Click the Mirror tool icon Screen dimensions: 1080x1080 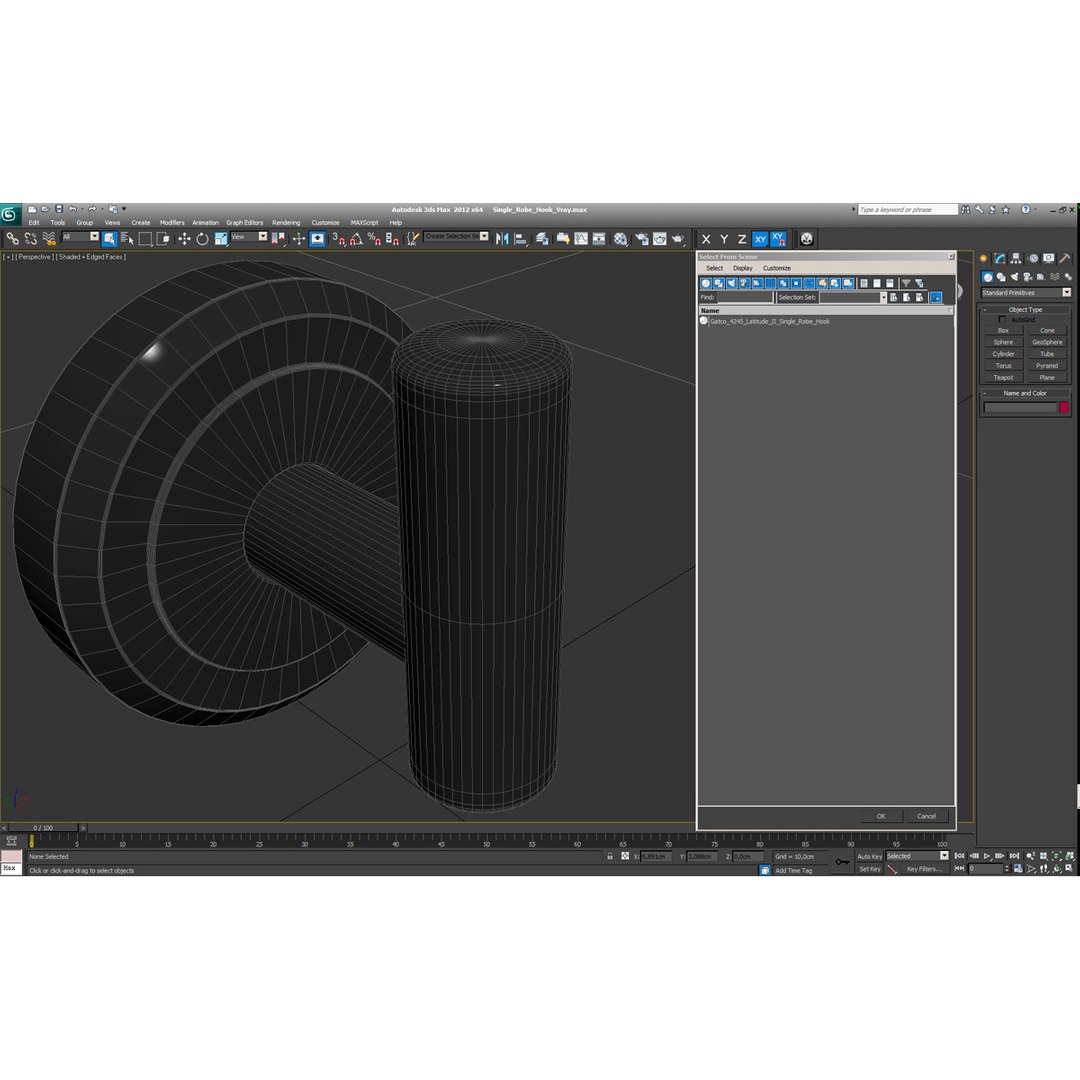pos(502,239)
